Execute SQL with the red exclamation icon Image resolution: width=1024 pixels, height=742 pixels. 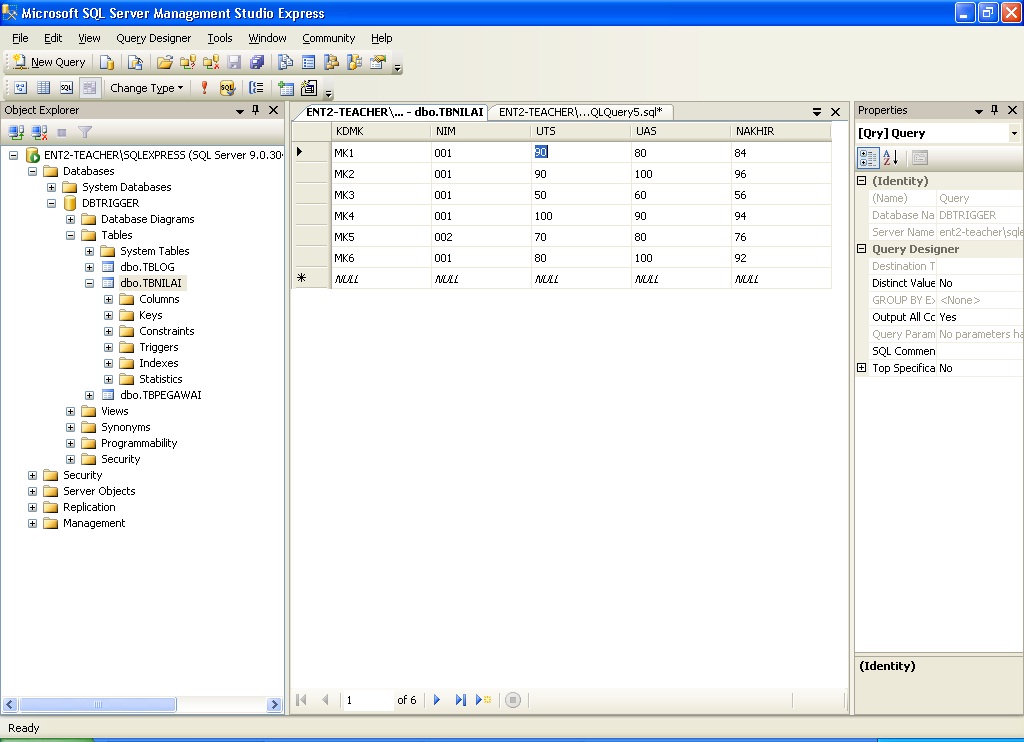pos(204,88)
